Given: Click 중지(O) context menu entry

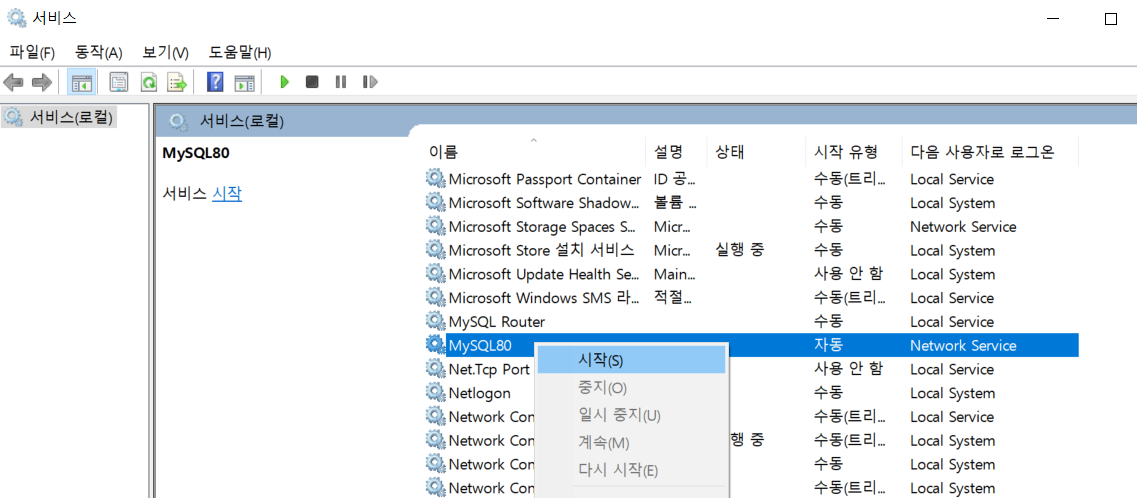Looking at the screenshot, I should (x=631, y=388).
